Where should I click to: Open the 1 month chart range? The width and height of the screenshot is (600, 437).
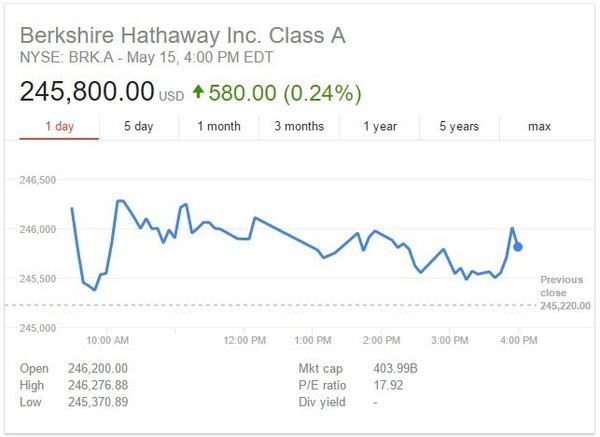(219, 126)
